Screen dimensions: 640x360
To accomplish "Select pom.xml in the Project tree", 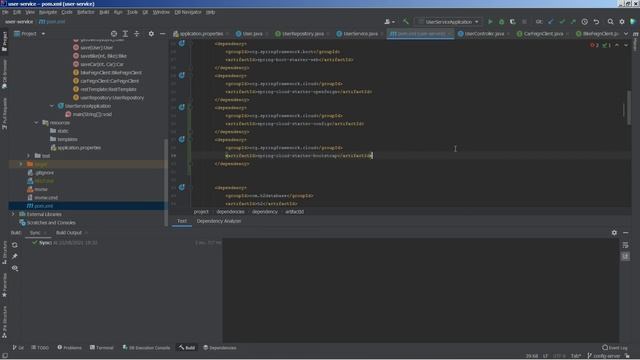I will 44,206.
